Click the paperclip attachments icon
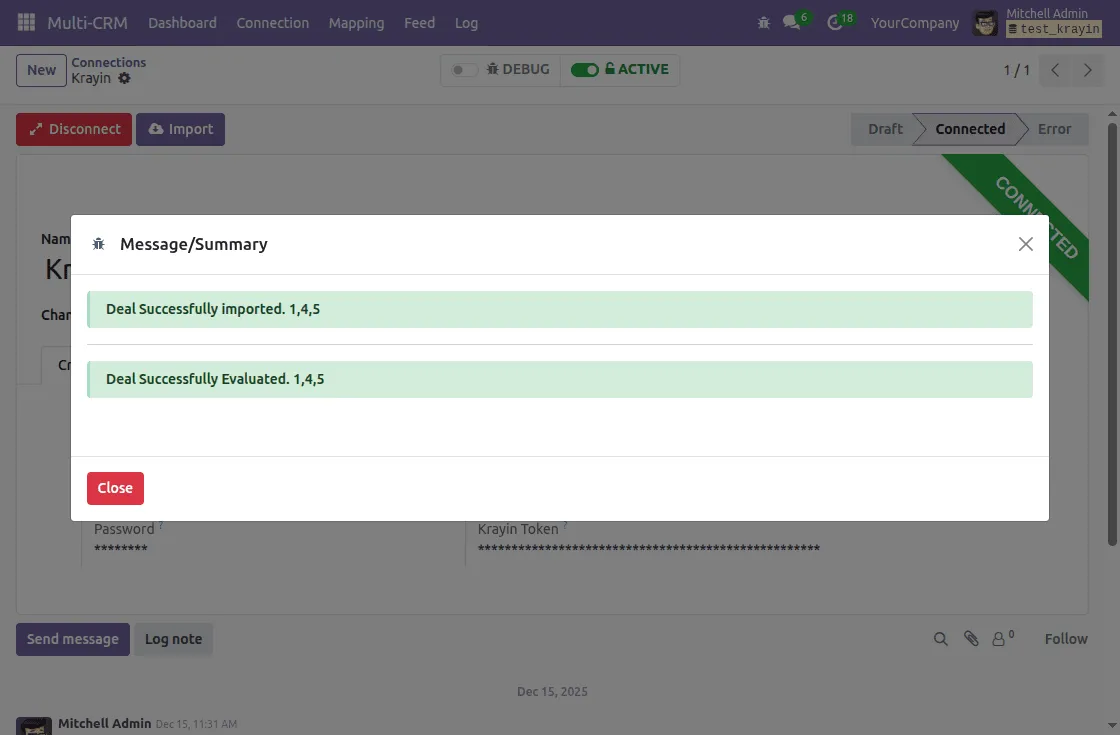The height and width of the screenshot is (735, 1120). (971, 639)
